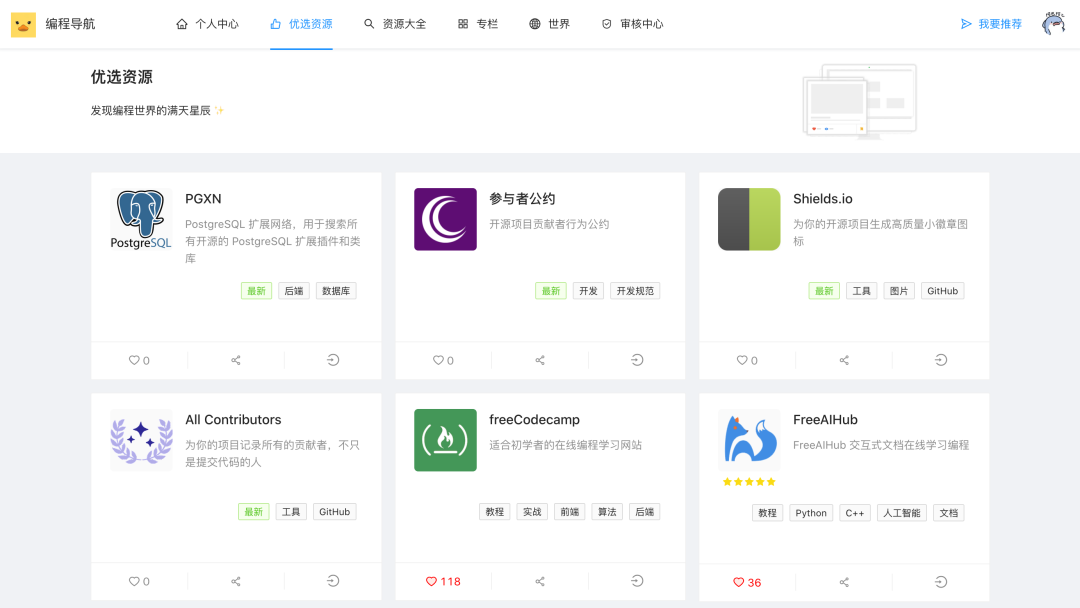Open the 资源大全 navigation item

(394, 24)
